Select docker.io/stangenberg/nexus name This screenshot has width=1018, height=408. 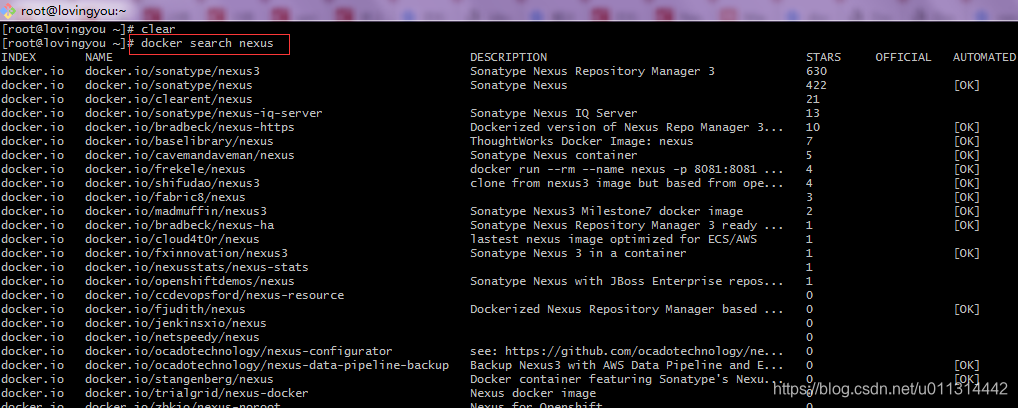(x=179, y=379)
